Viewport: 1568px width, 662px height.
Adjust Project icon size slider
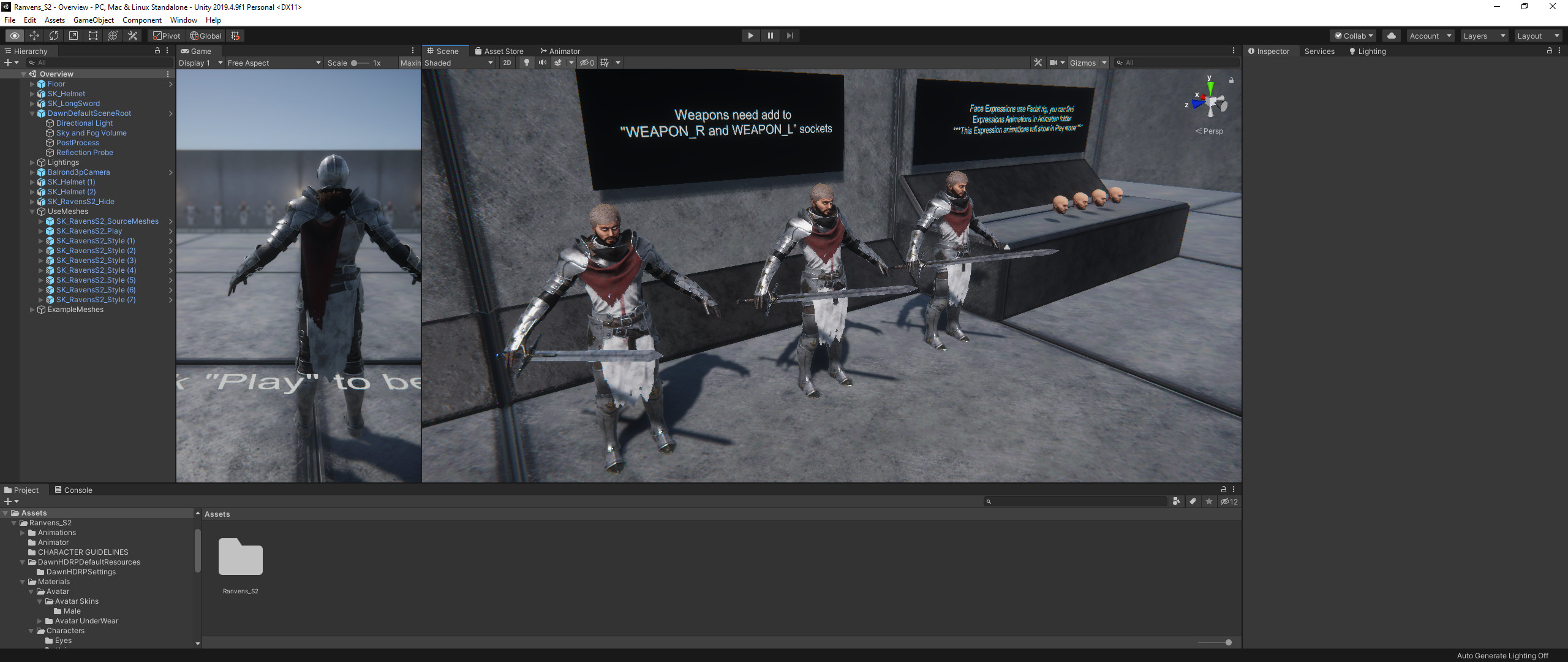click(1215, 642)
